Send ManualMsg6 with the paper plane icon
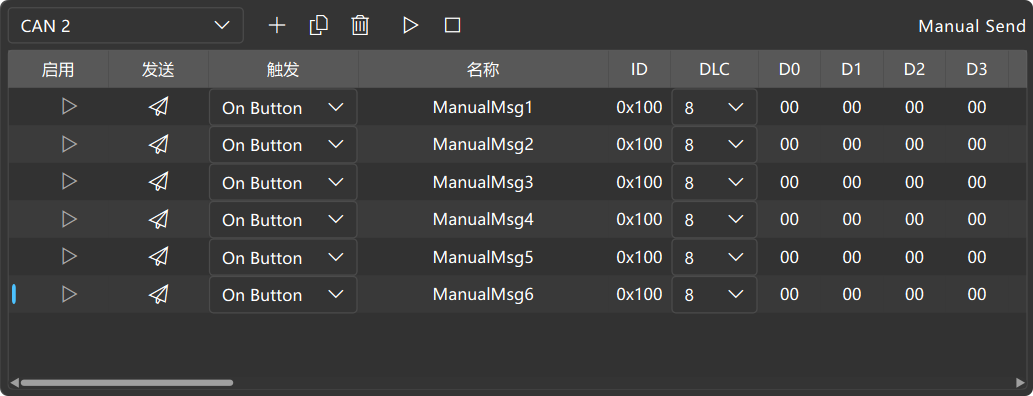 coord(158,295)
